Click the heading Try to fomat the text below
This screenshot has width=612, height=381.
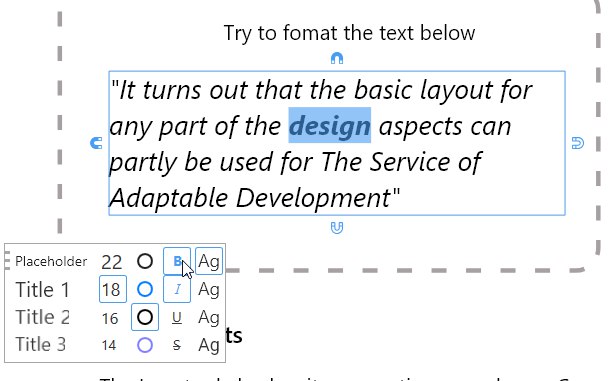(349, 33)
